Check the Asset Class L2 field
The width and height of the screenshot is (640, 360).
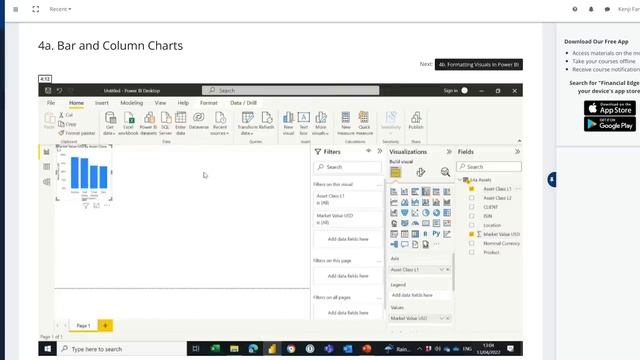tap(472, 198)
